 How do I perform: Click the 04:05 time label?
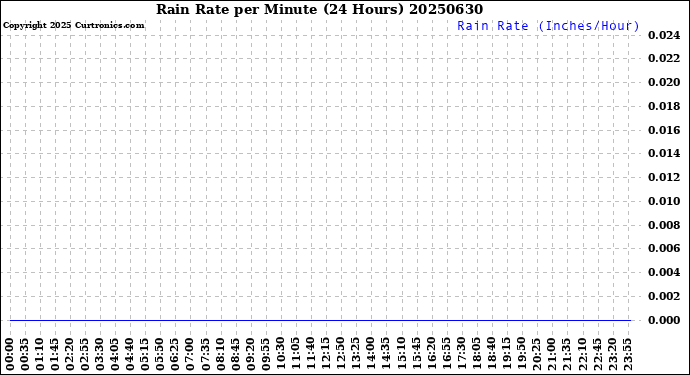point(115,355)
